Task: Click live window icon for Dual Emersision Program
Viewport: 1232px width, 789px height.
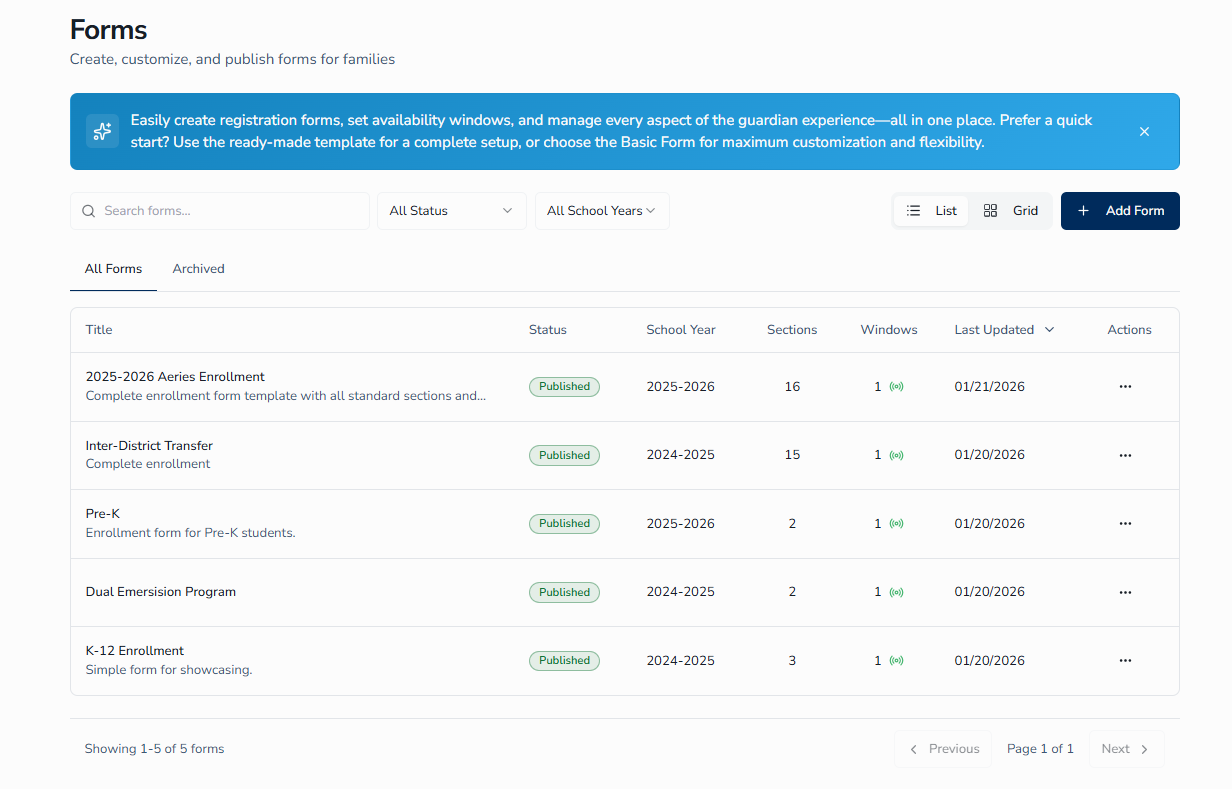Action: [896, 592]
